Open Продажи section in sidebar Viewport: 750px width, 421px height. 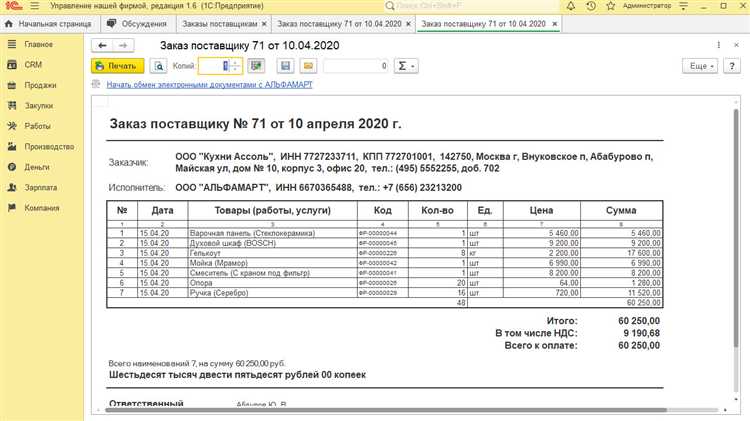40,85
